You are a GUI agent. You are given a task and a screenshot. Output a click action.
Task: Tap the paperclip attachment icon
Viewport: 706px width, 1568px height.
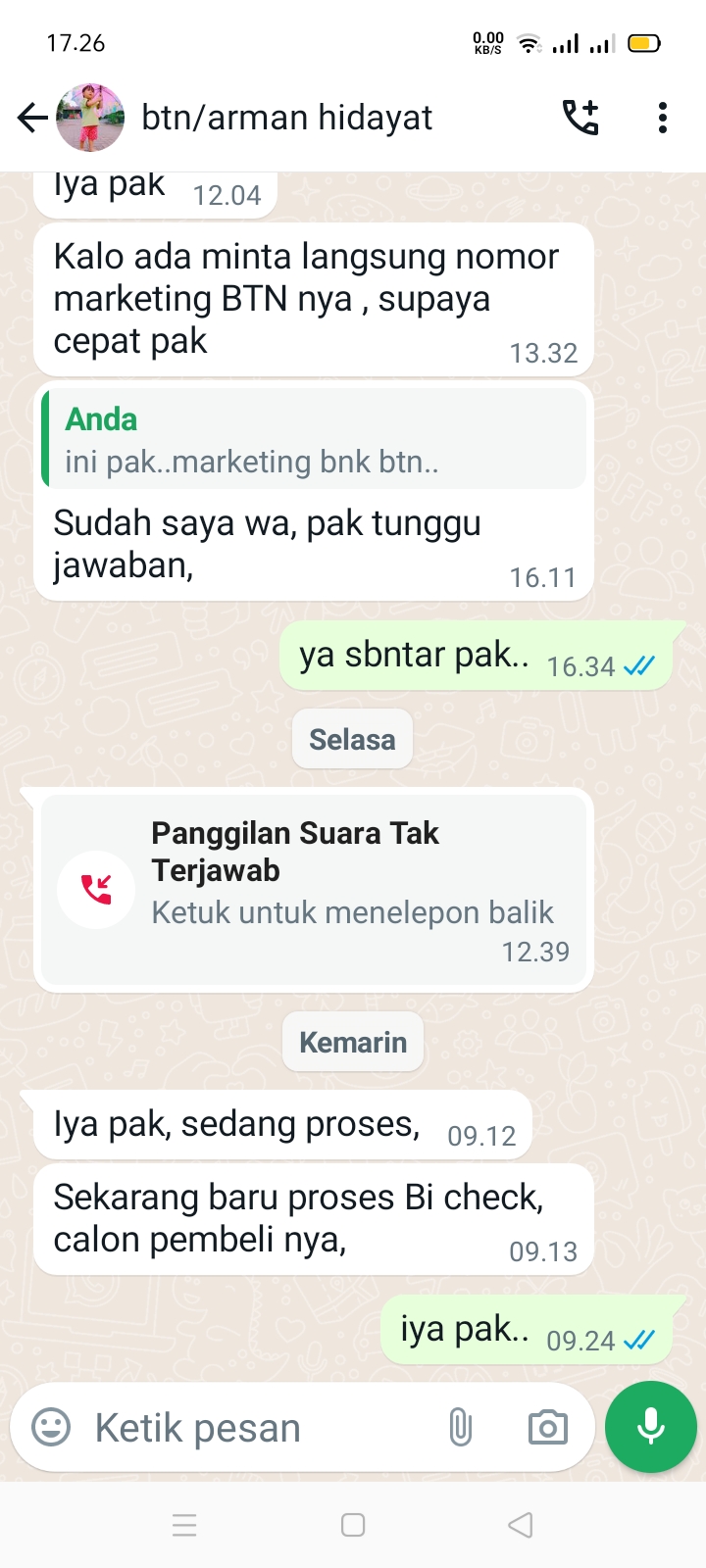pos(461,1427)
